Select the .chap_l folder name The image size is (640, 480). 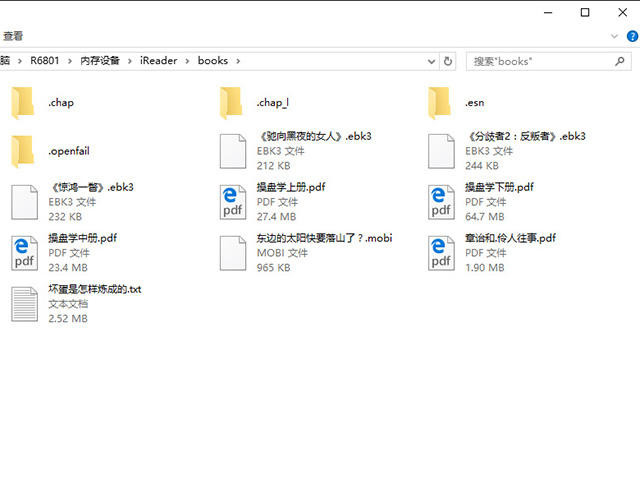272,103
